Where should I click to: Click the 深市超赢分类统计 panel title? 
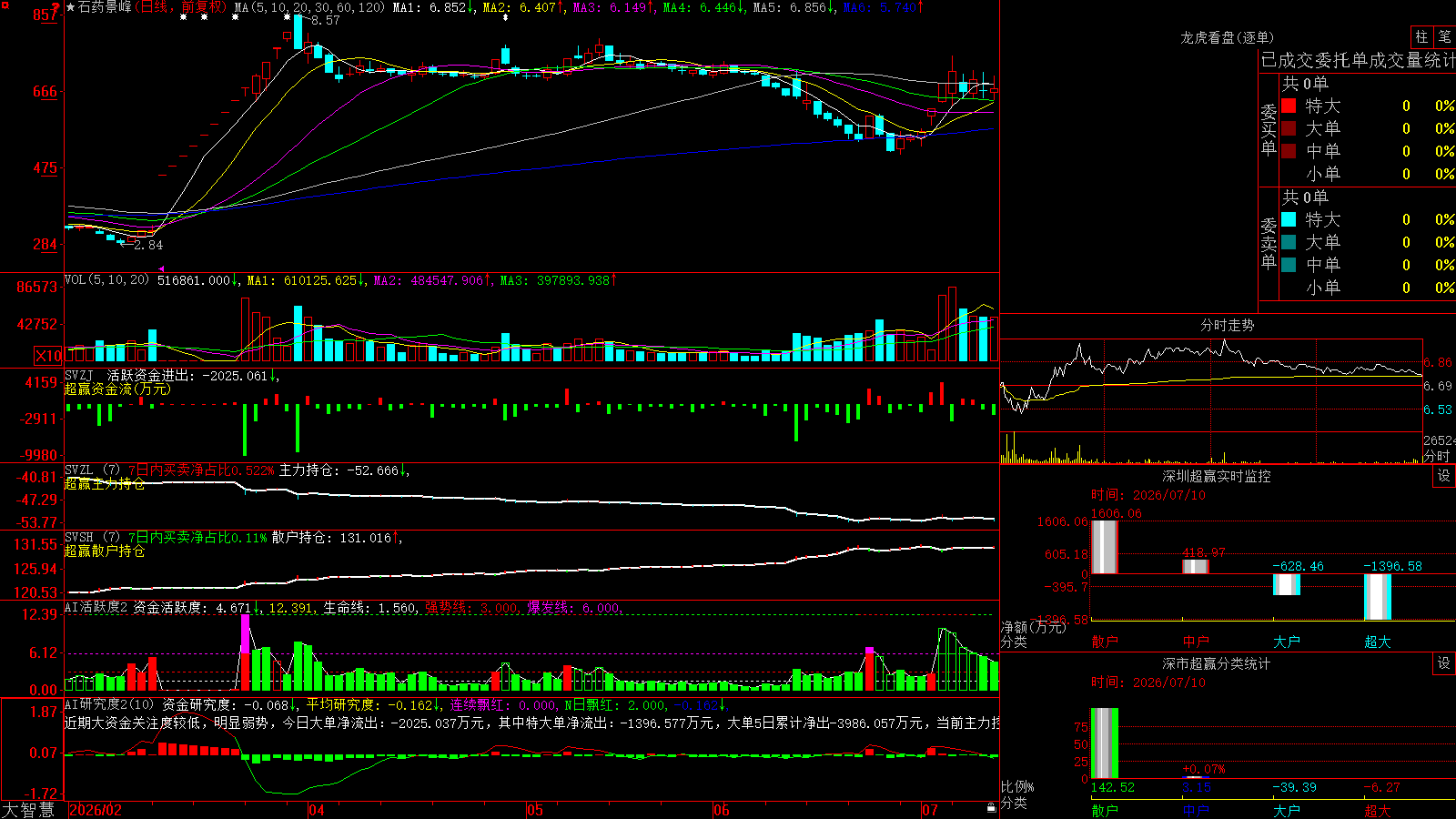(1217, 663)
